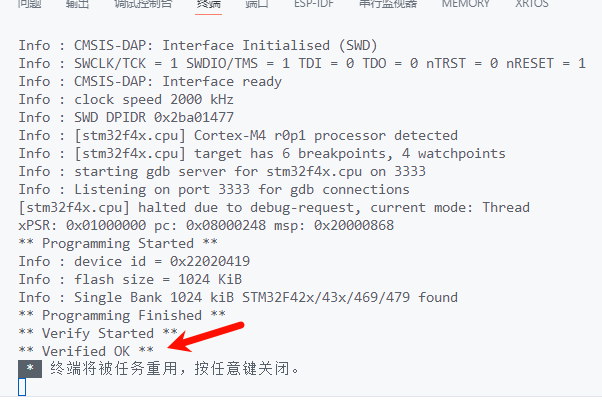Click the '** Verify Started **' line

(x=98, y=333)
